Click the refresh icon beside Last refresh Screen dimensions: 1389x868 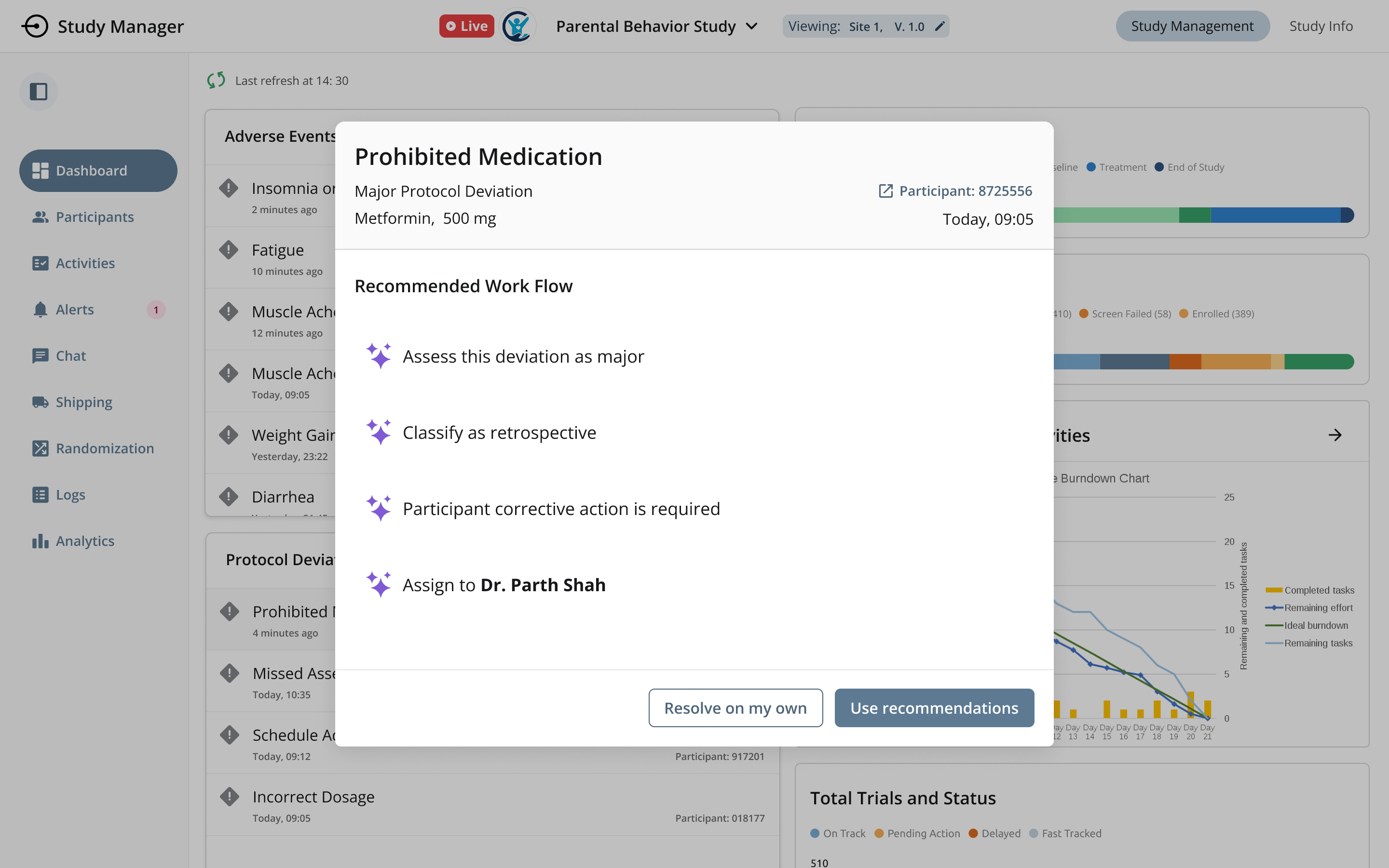[217, 81]
